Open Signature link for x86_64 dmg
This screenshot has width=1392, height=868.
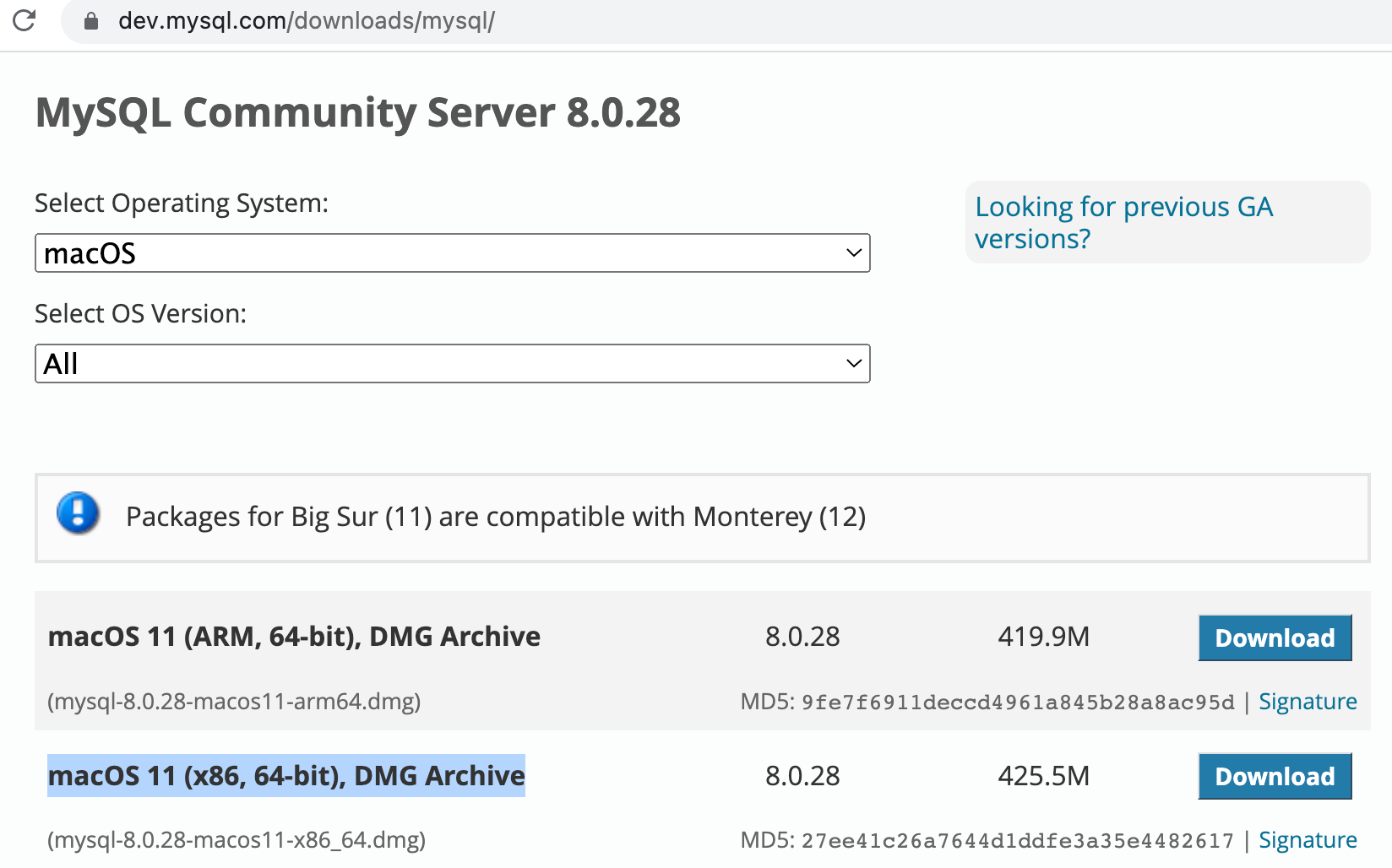1308,840
